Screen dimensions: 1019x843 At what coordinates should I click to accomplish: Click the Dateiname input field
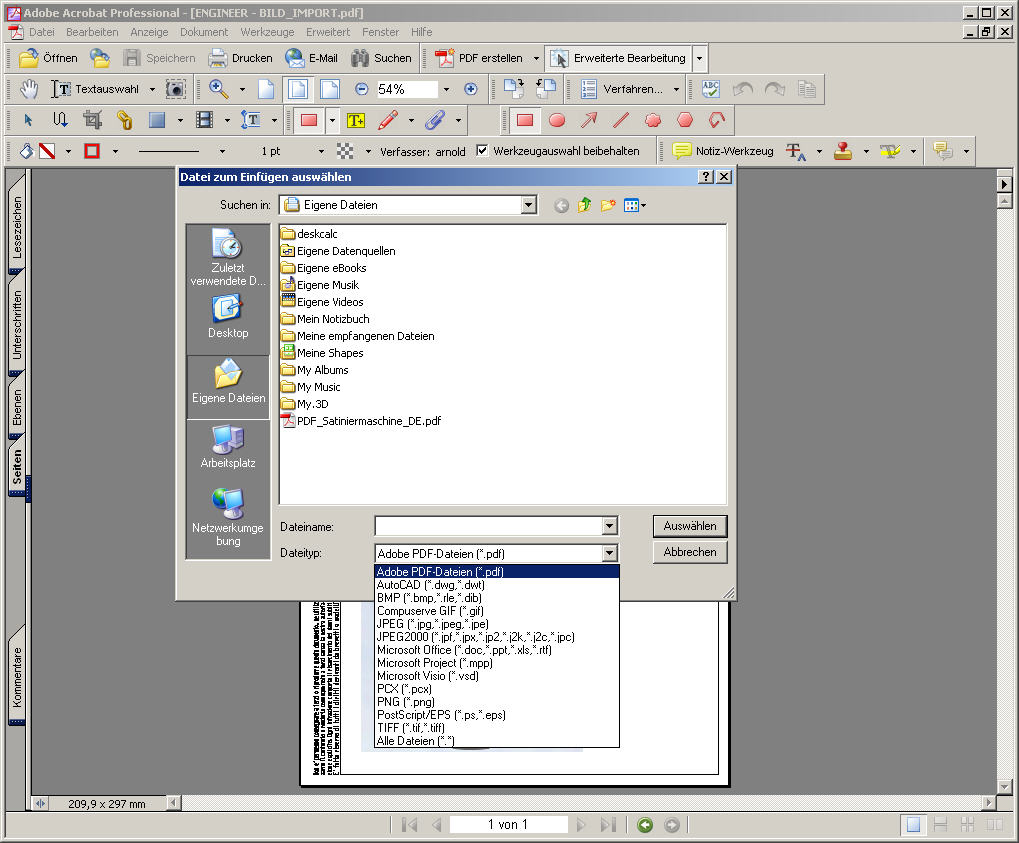tap(489, 526)
